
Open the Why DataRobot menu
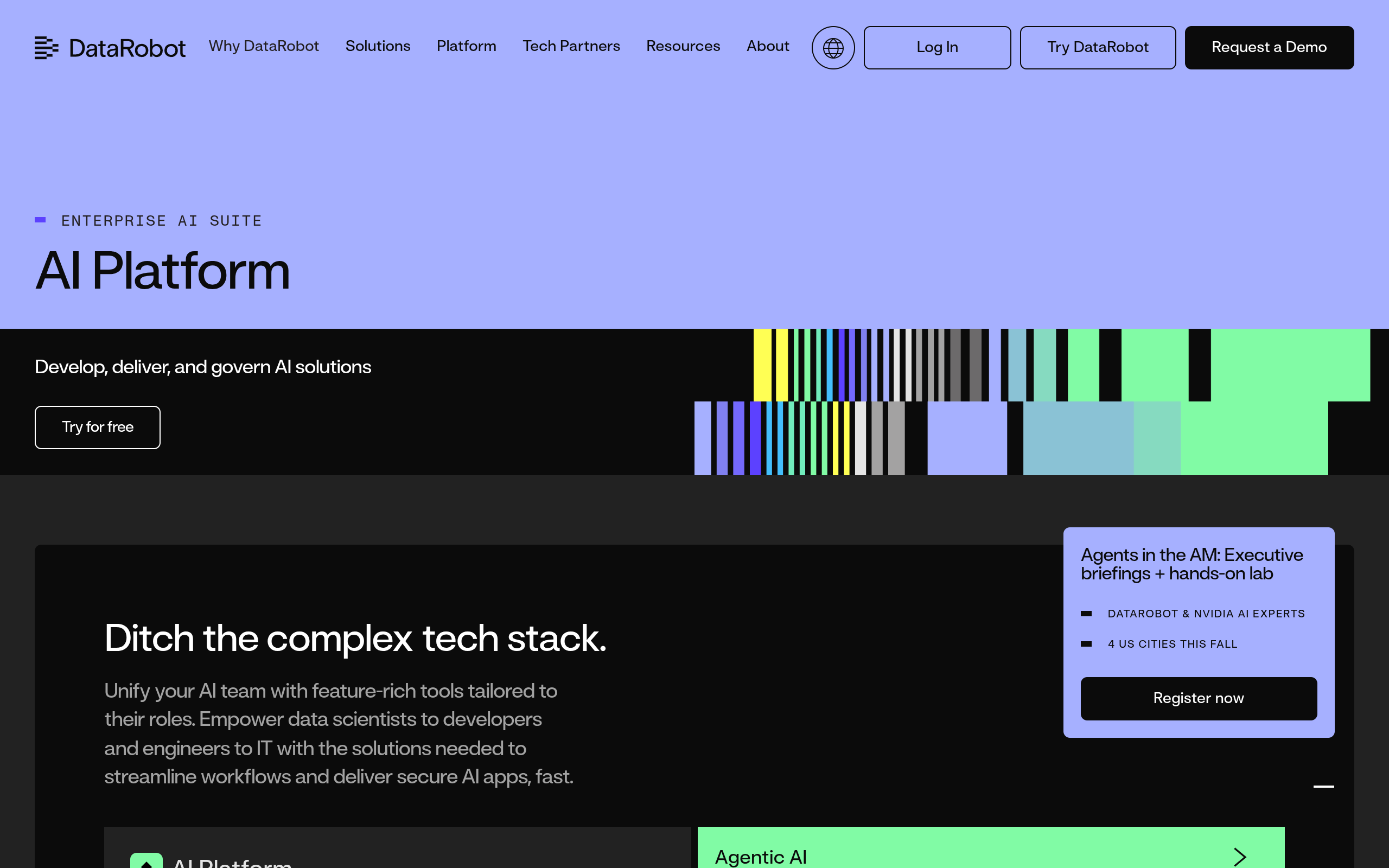pos(264,46)
